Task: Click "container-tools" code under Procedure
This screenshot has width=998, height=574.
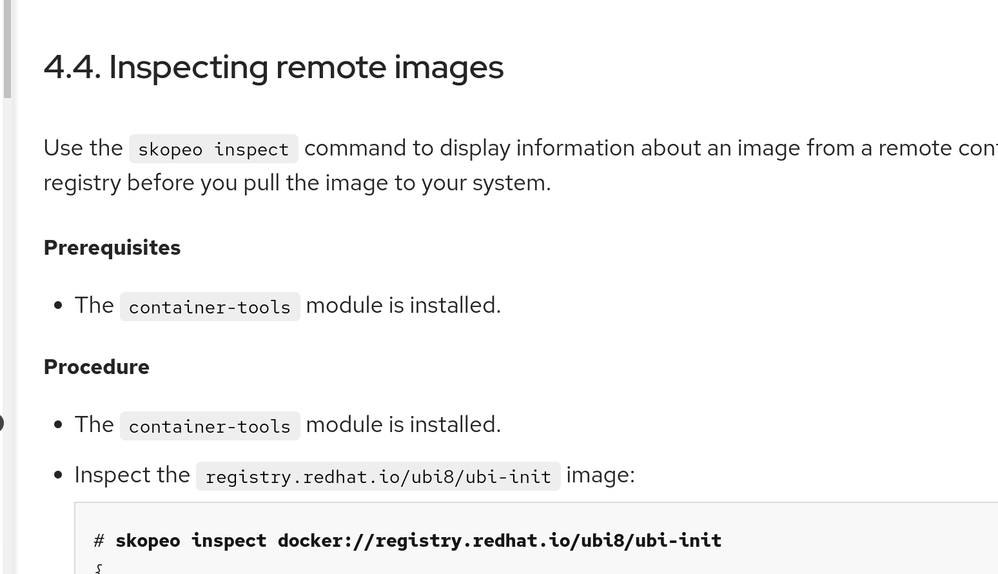Action: [209, 426]
